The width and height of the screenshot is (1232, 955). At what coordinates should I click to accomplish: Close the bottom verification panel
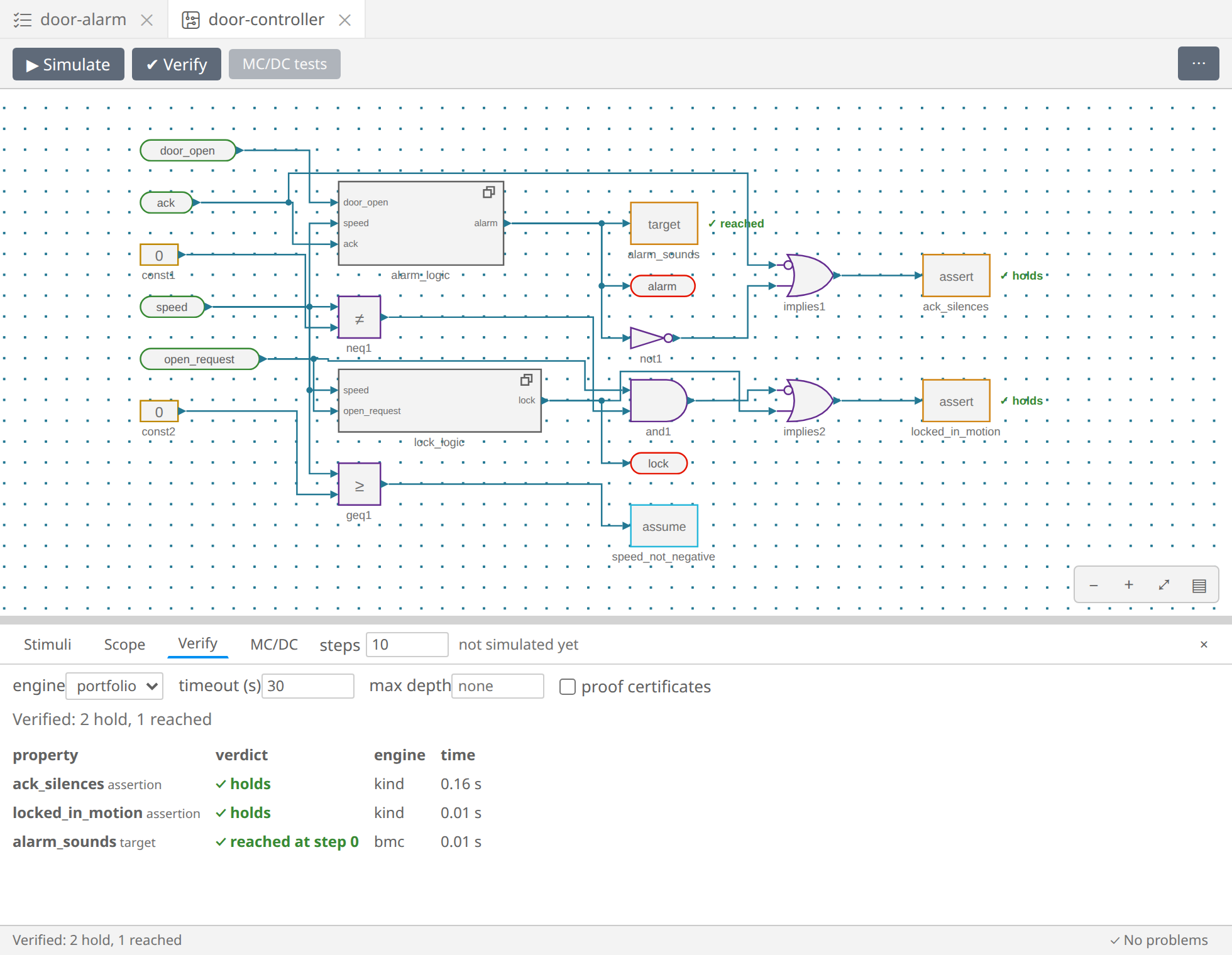(x=1204, y=645)
